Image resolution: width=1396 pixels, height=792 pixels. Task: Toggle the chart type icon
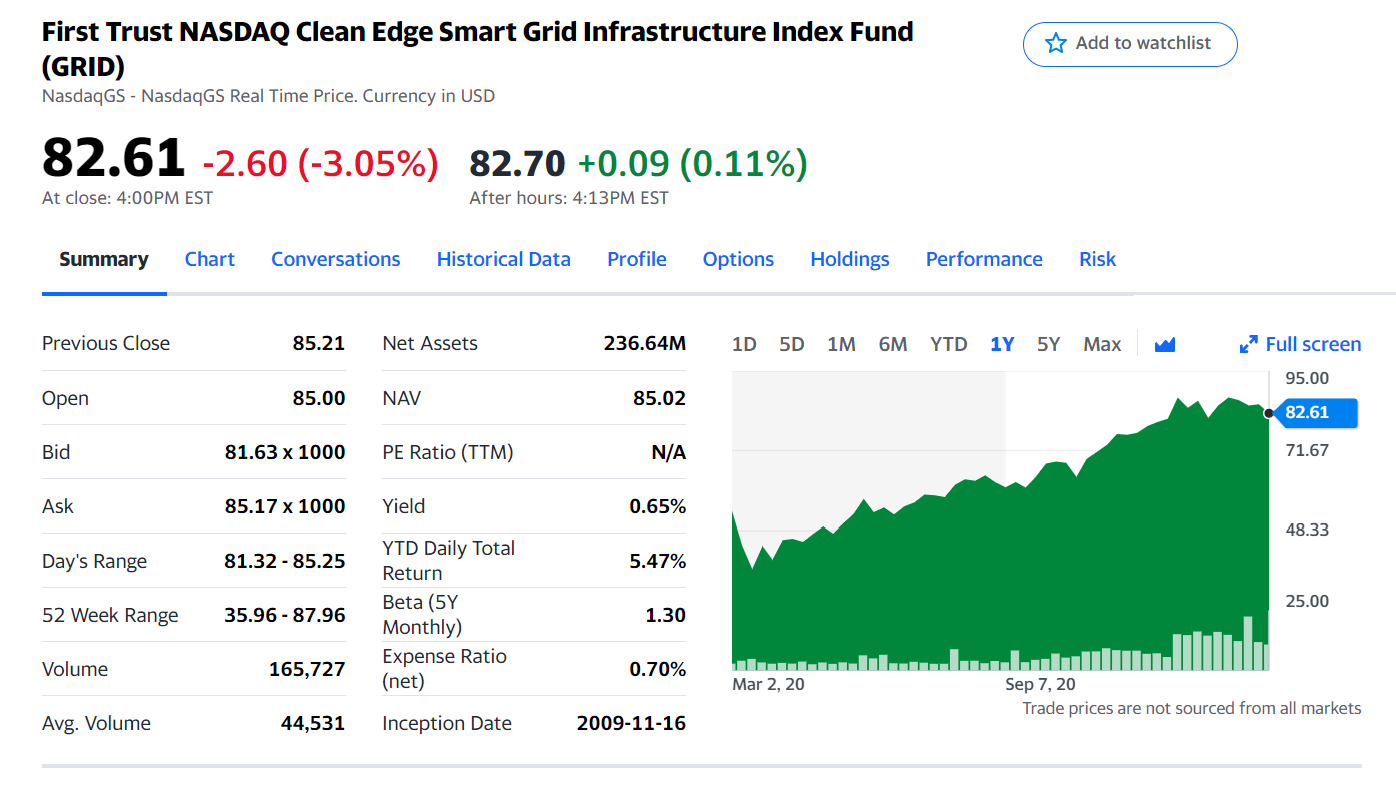point(1164,345)
